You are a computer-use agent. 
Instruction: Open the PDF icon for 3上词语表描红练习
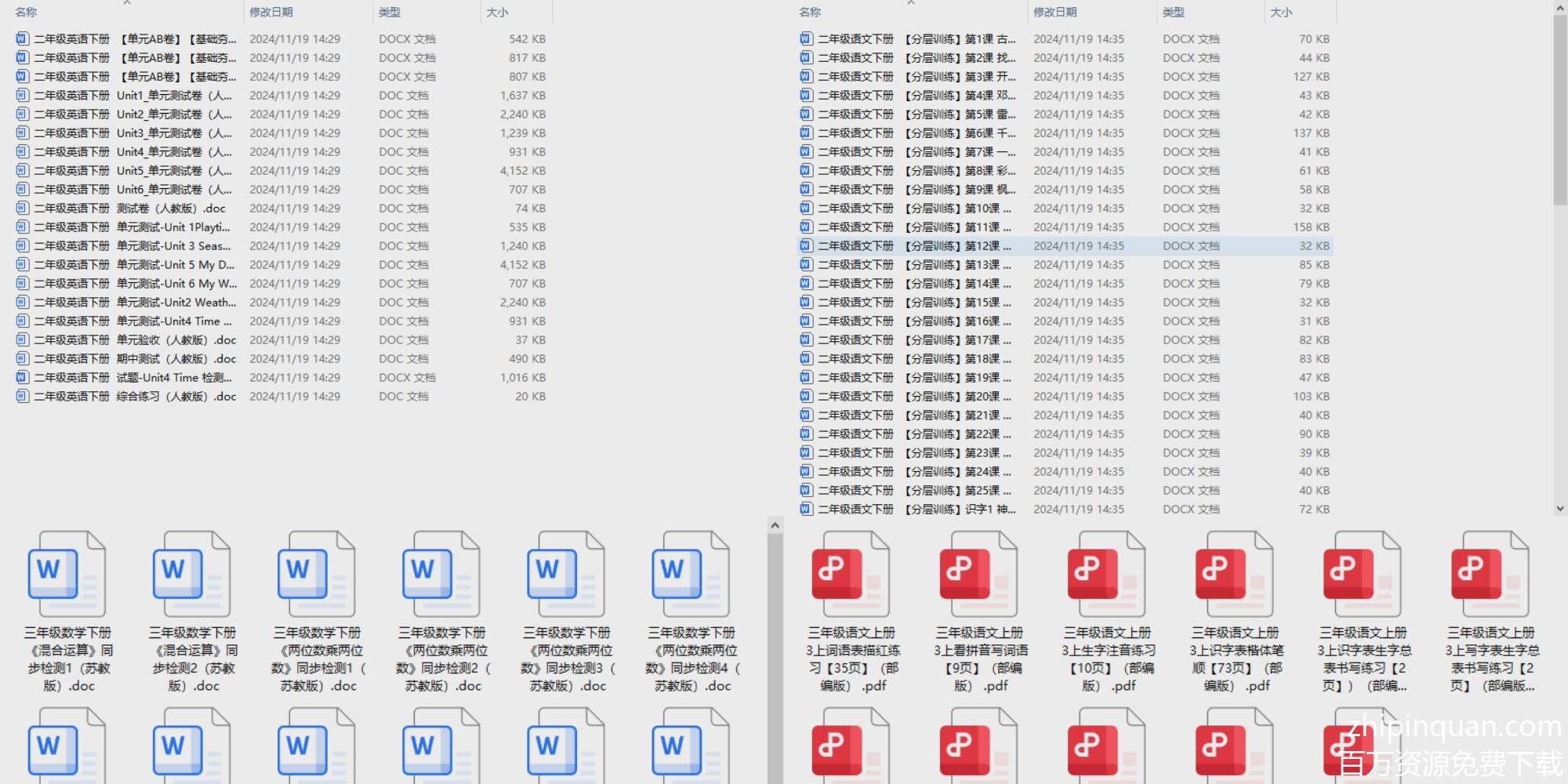(x=851, y=574)
